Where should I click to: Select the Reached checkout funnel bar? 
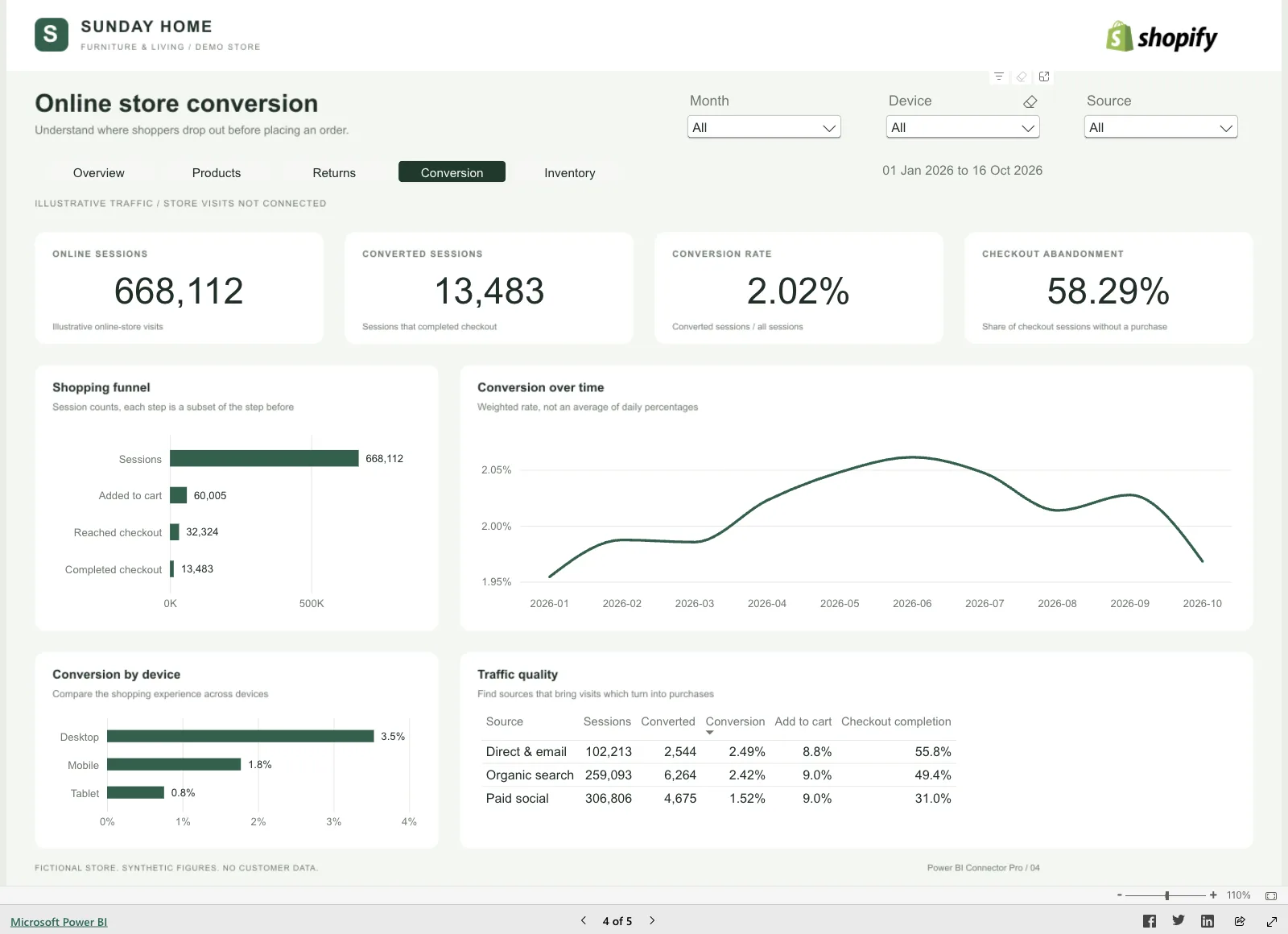tap(175, 532)
